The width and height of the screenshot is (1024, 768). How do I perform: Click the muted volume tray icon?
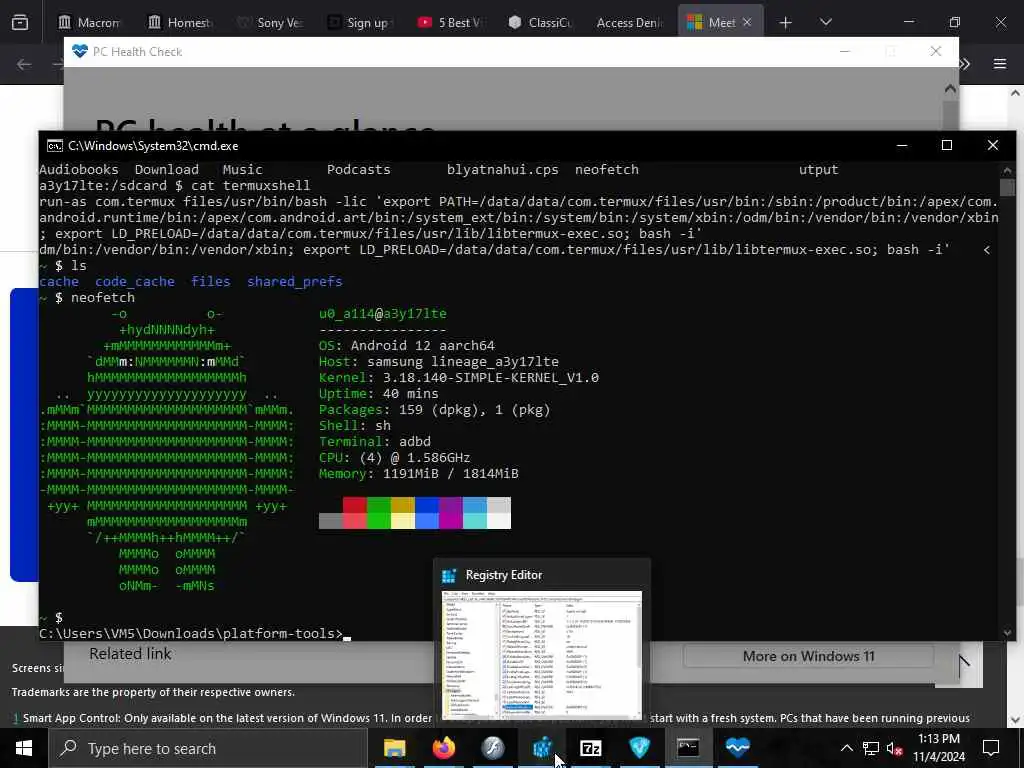point(894,748)
